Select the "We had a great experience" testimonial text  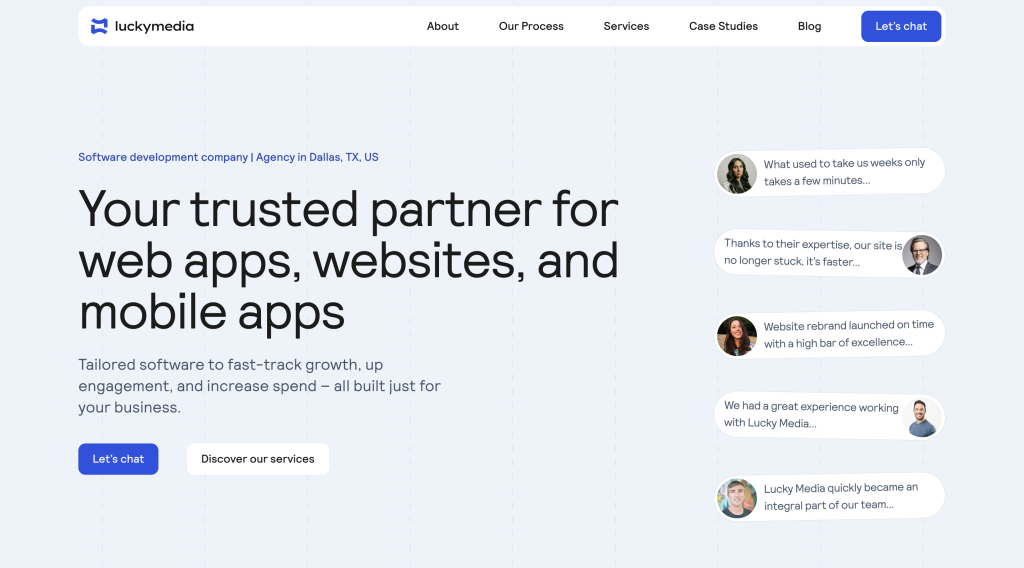pyautogui.click(x=811, y=415)
